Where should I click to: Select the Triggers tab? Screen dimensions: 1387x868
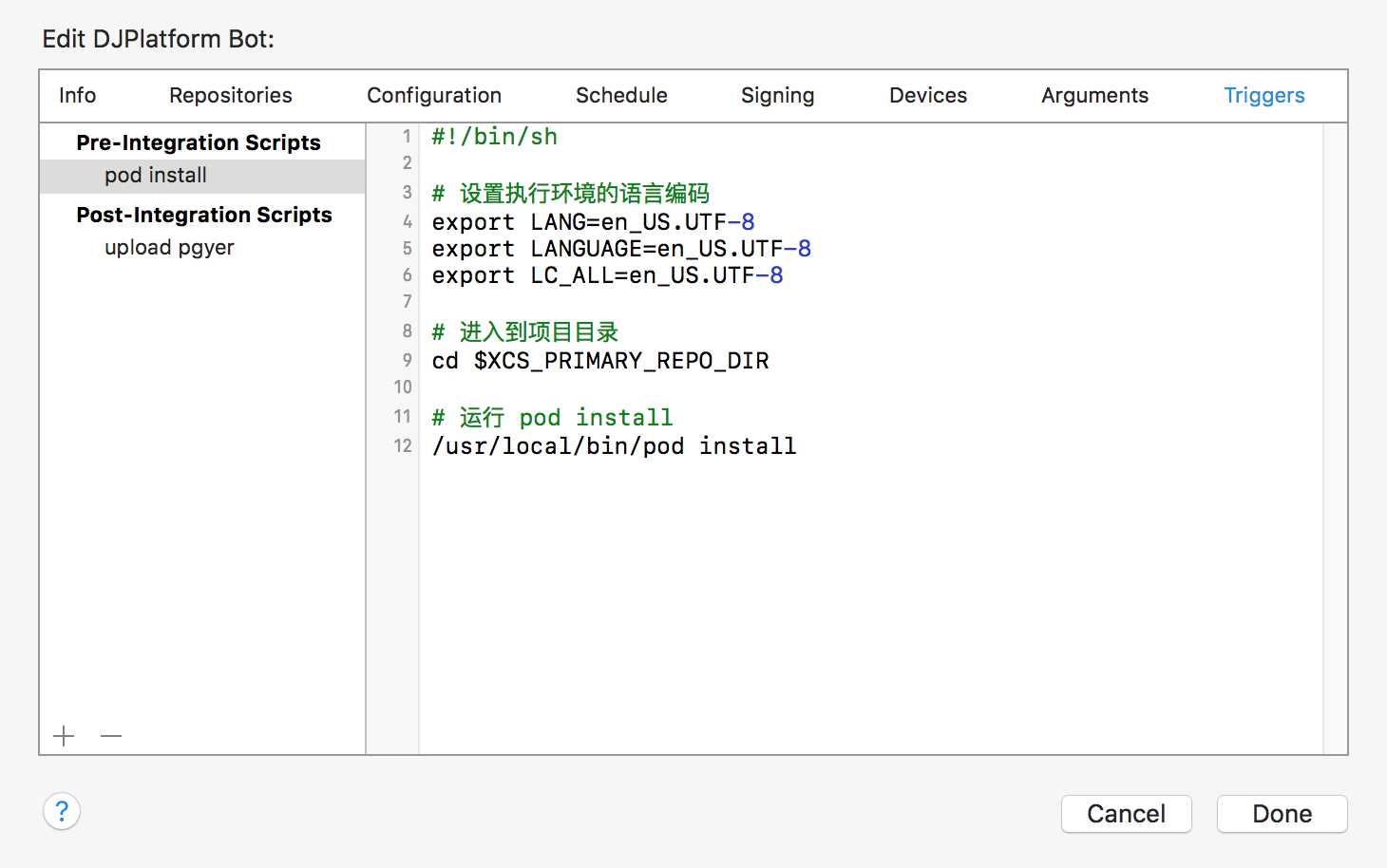[x=1263, y=95]
